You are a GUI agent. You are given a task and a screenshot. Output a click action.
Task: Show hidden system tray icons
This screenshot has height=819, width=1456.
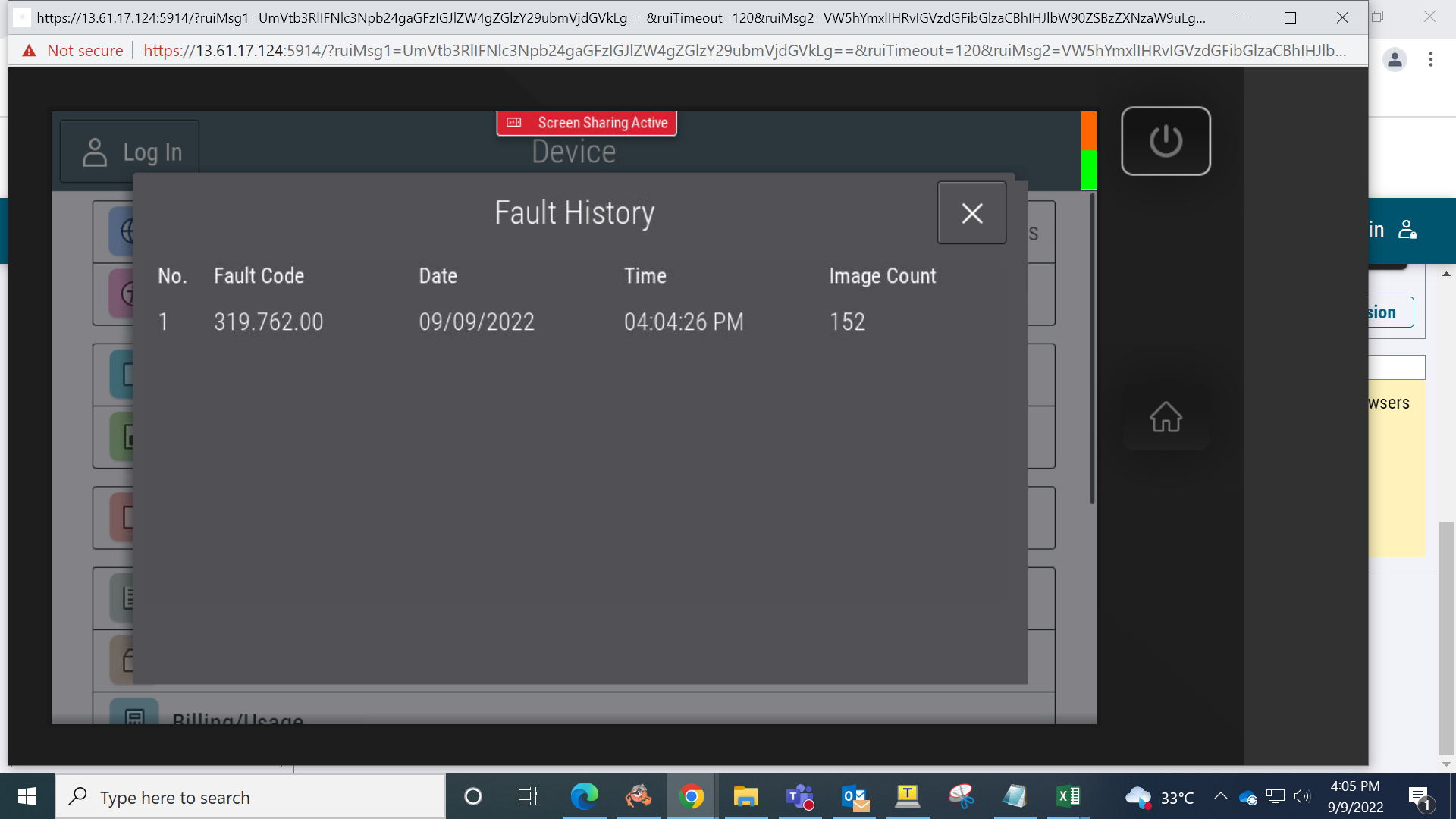[1220, 796]
